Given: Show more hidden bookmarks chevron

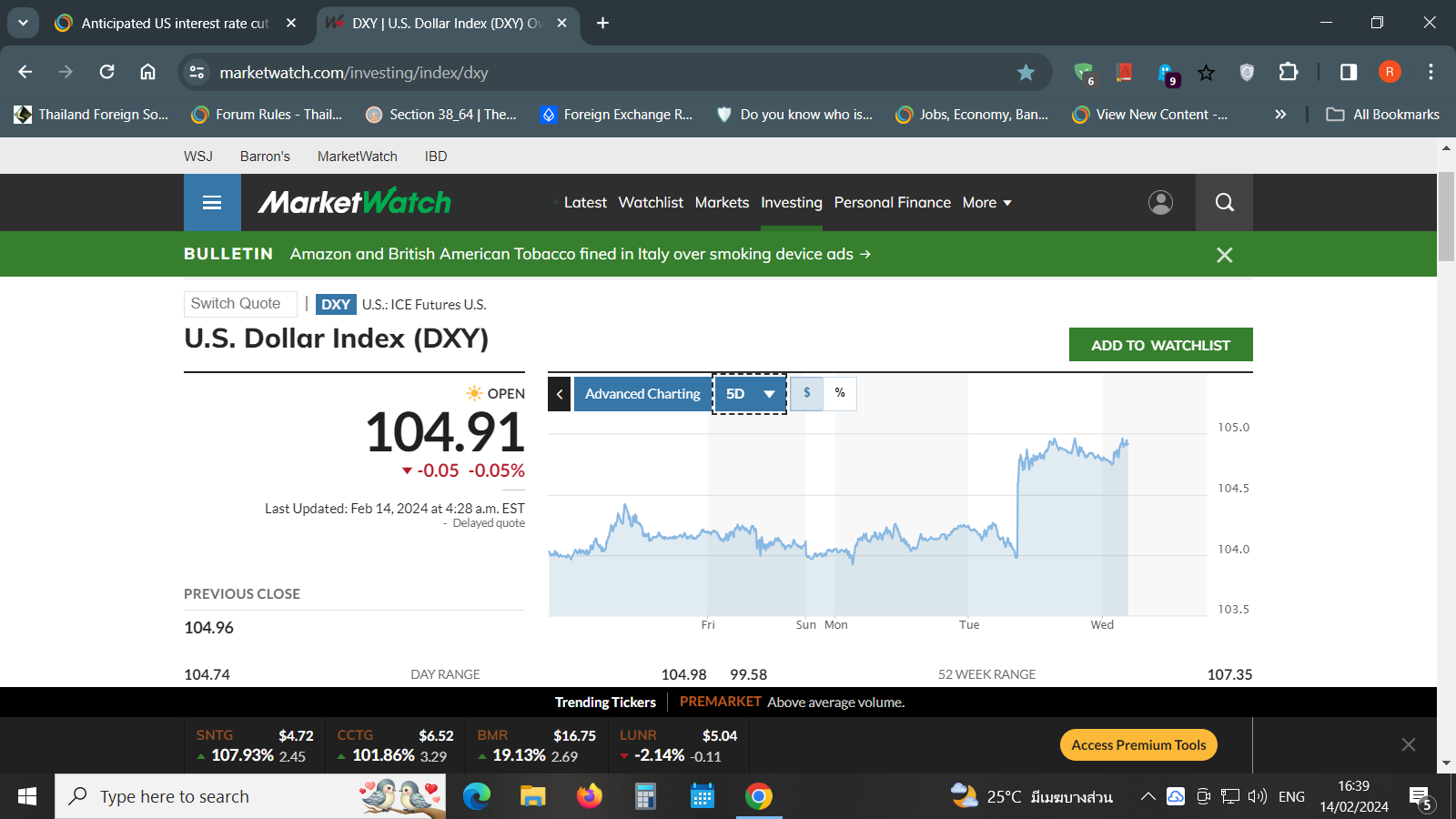Looking at the screenshot, I should pos(1280,114).
